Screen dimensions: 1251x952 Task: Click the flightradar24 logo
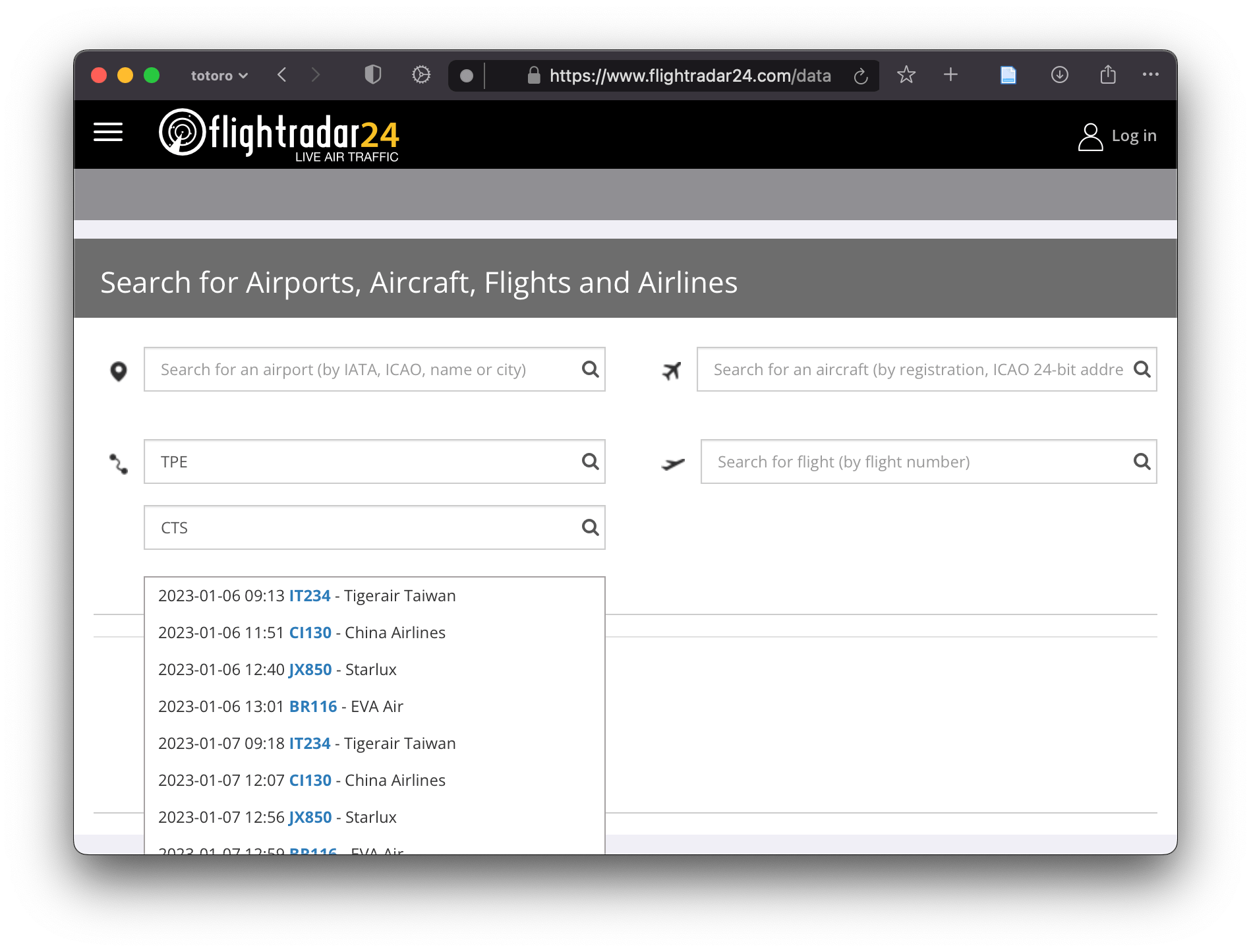(x=279, y=135)
